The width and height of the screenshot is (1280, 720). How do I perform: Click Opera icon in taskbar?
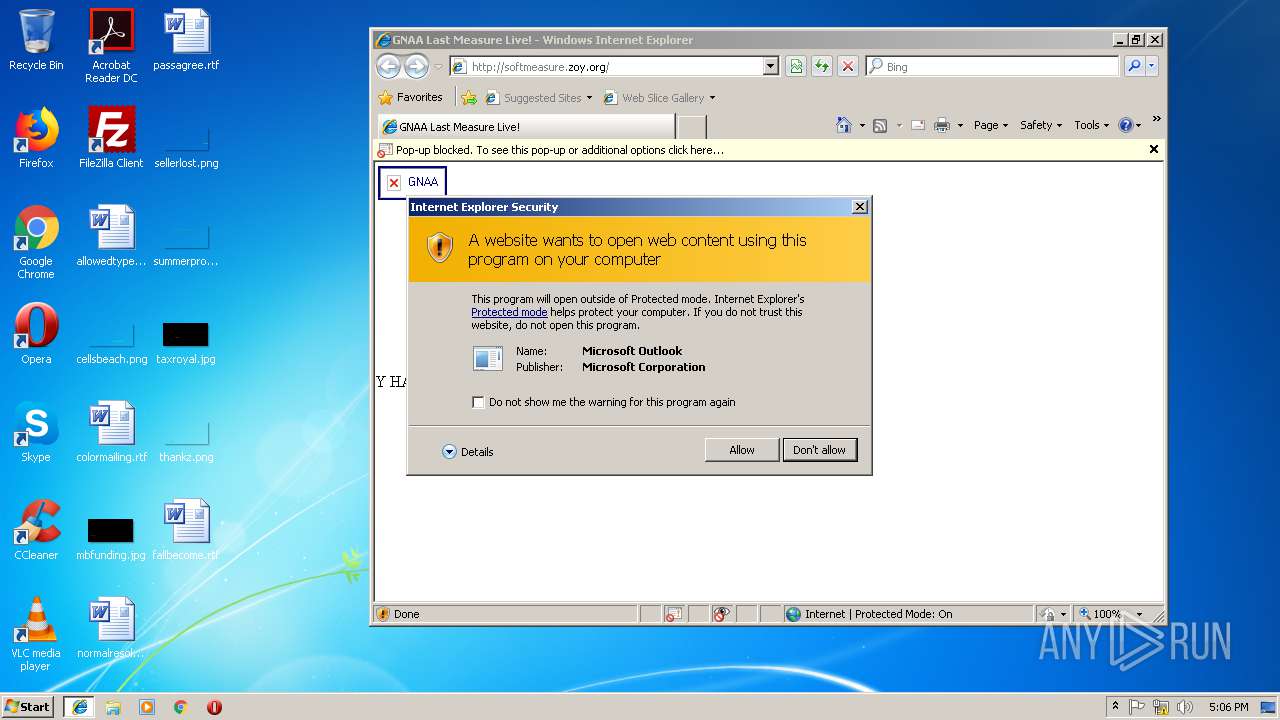click(x=214, y=707)
